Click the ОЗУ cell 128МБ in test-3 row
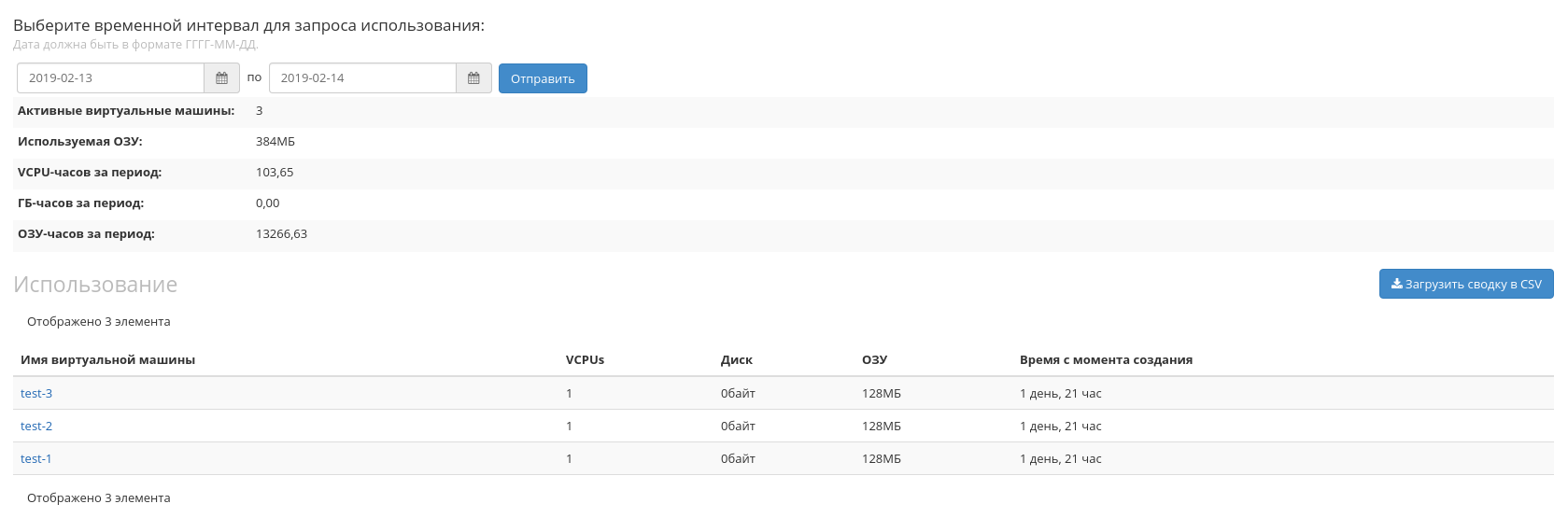This screenshot has width=1568, height=518. point(881,394)
